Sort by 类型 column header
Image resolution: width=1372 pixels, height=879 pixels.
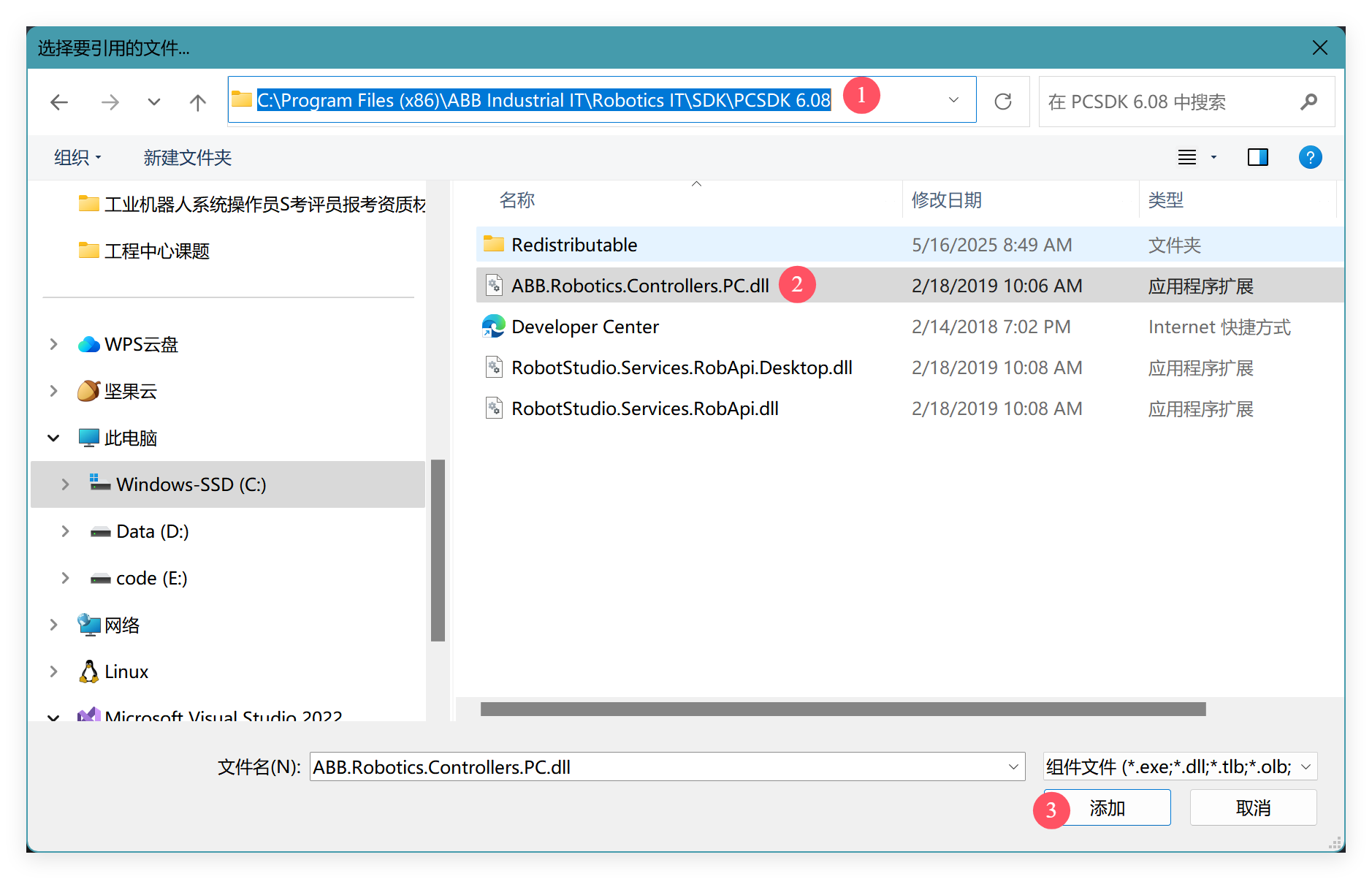click(1165, 200)
